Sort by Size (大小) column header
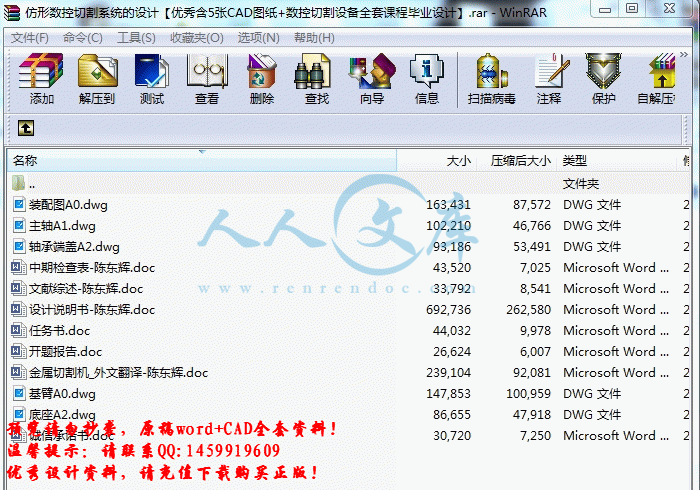700x490 pixels. (x=437, y=161)
